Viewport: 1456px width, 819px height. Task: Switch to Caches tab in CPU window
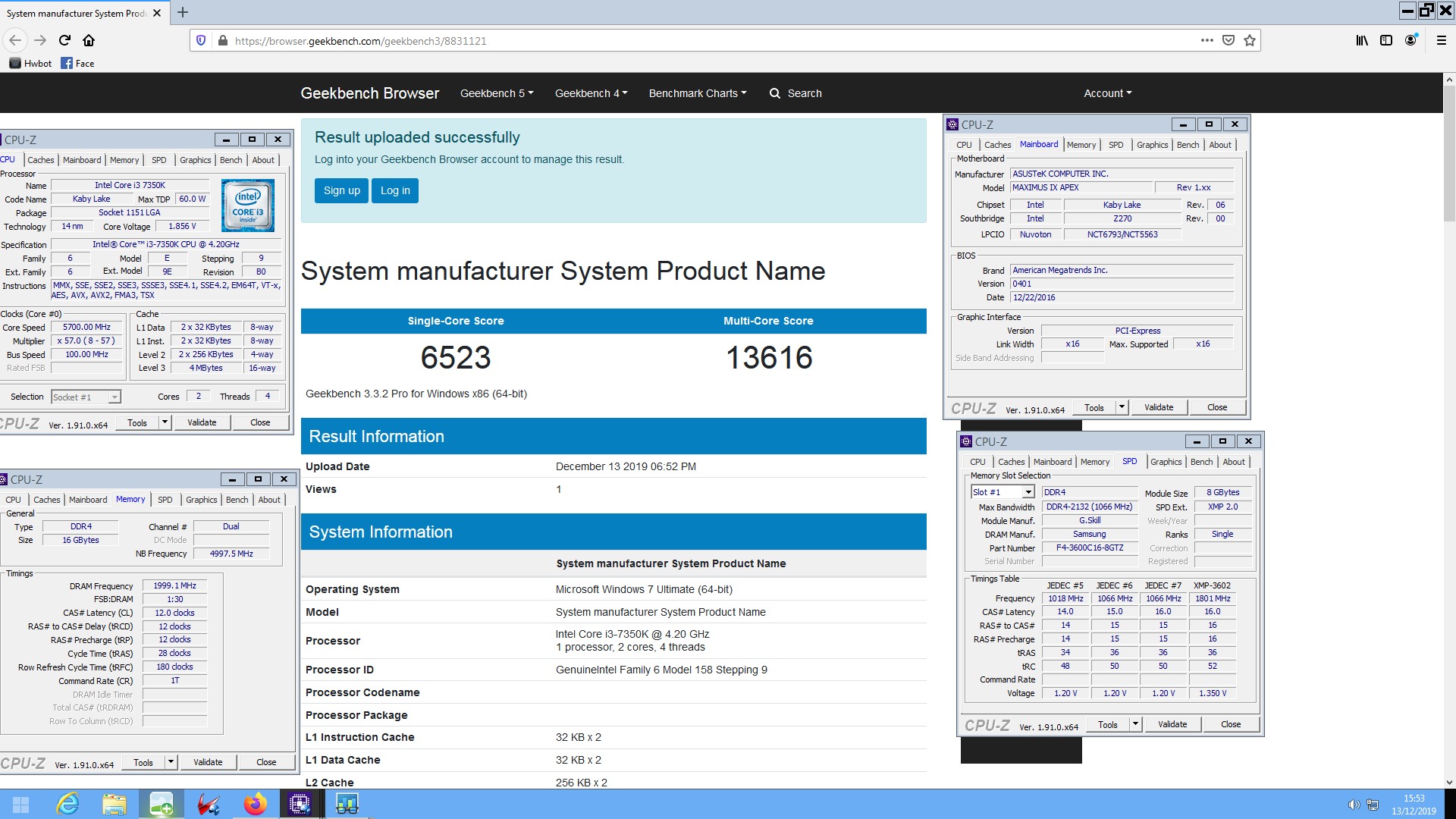pos(41,160)
